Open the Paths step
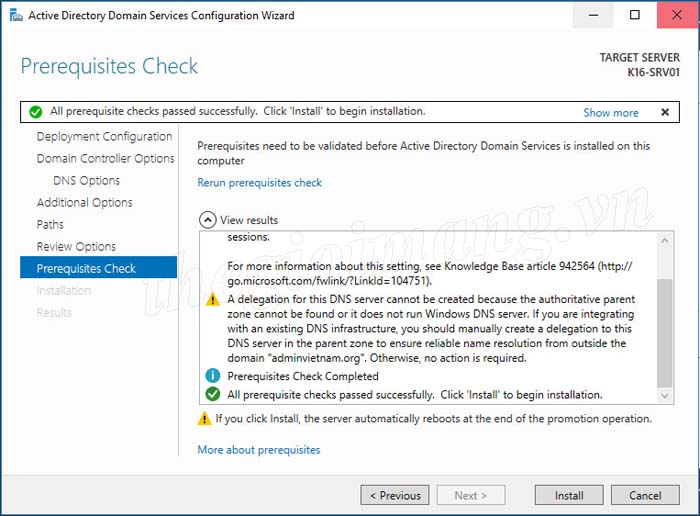 pos(50,225)
